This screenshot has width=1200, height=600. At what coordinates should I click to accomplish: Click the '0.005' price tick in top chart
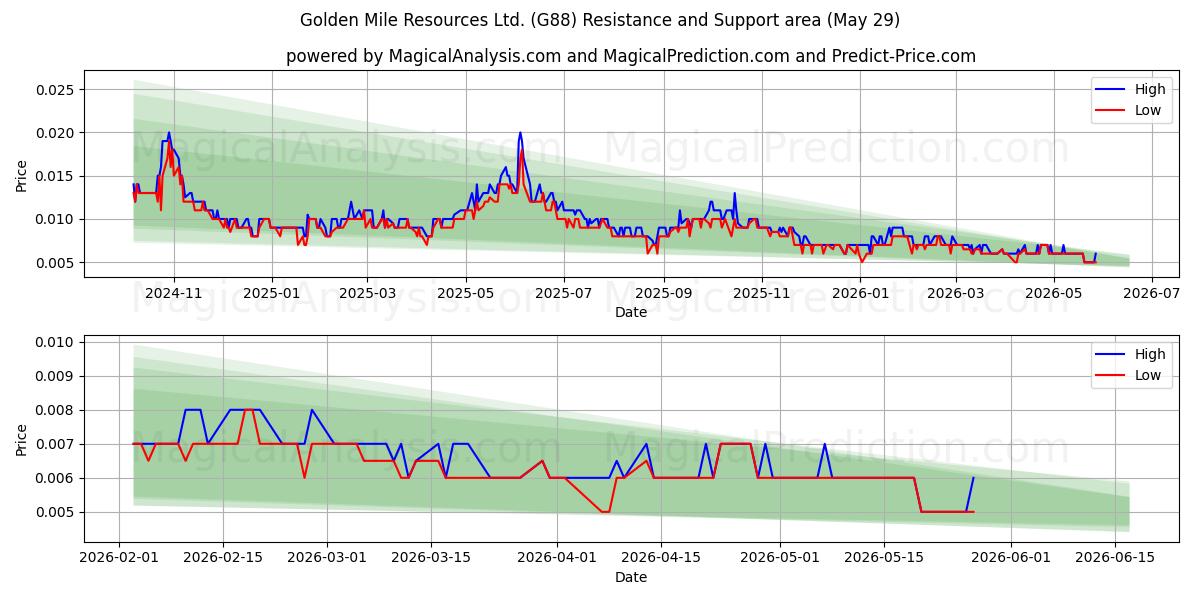(x=56, y=263)
